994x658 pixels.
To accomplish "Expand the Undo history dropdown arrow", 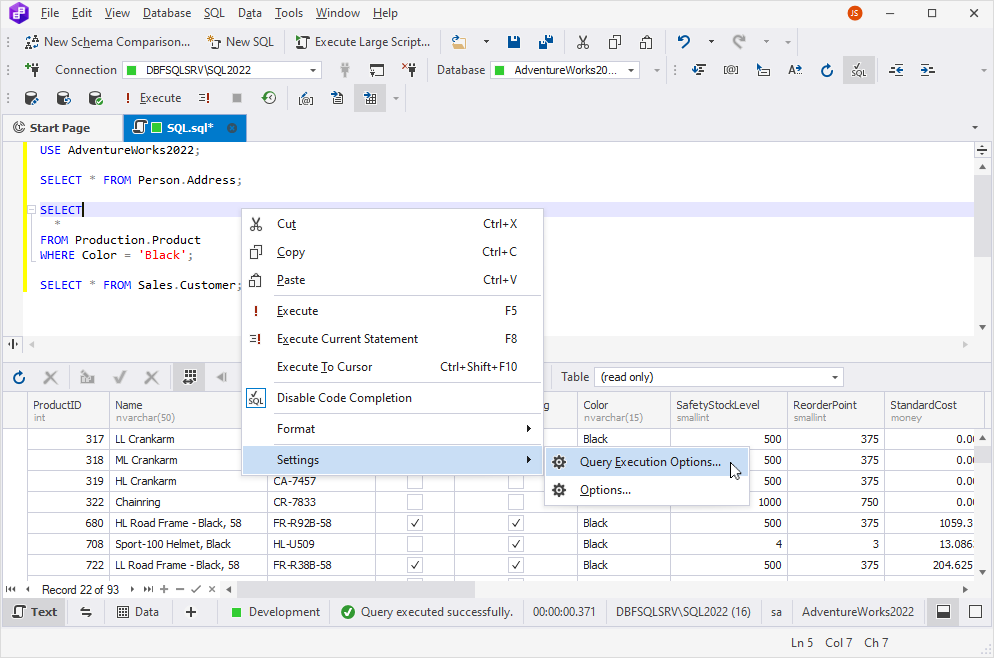I will pos(711,42).
